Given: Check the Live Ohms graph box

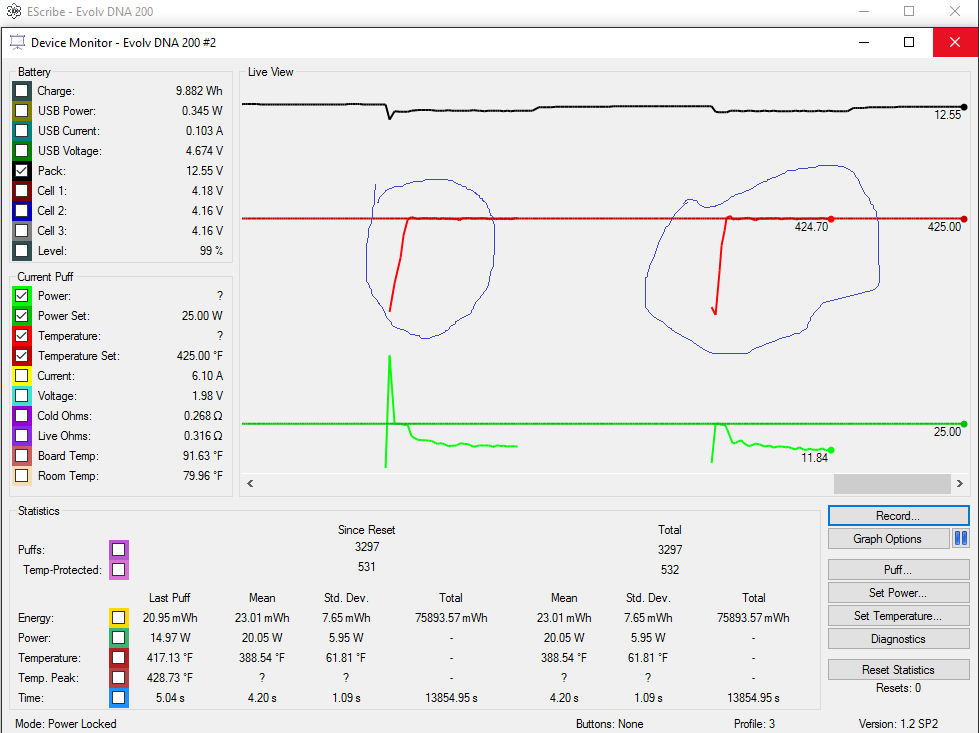Looking at the screenshot, I should click(x=22, y=435).
